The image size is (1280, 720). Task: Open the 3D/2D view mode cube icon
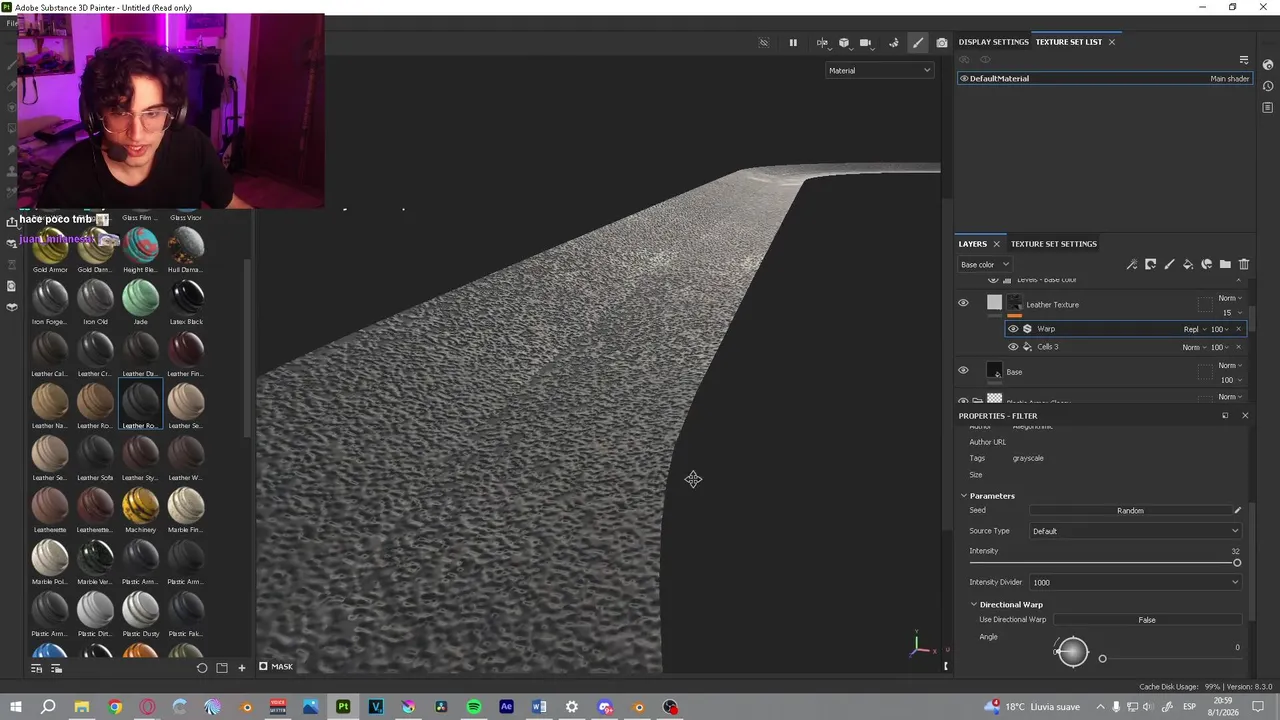point(844,43)
